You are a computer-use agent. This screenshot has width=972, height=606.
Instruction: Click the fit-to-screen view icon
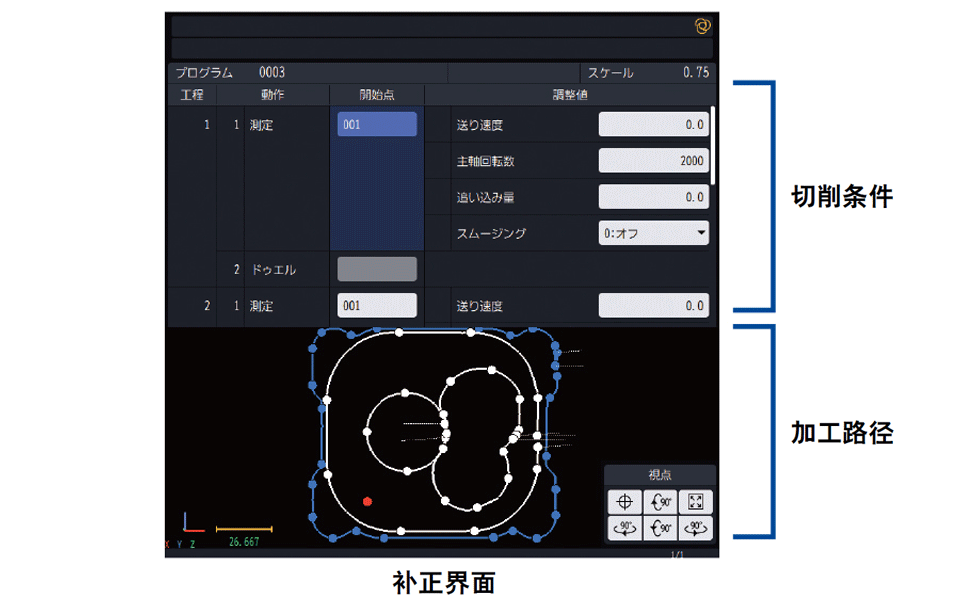click(696, 502)
